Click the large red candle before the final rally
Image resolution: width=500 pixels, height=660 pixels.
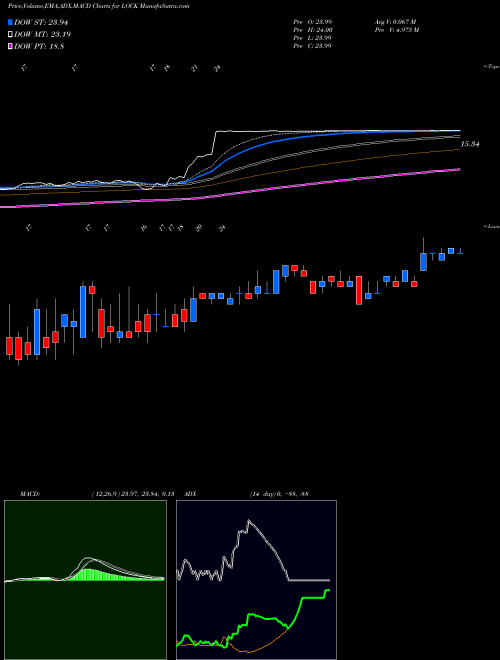pyautogui.click(x=359, y=290)
